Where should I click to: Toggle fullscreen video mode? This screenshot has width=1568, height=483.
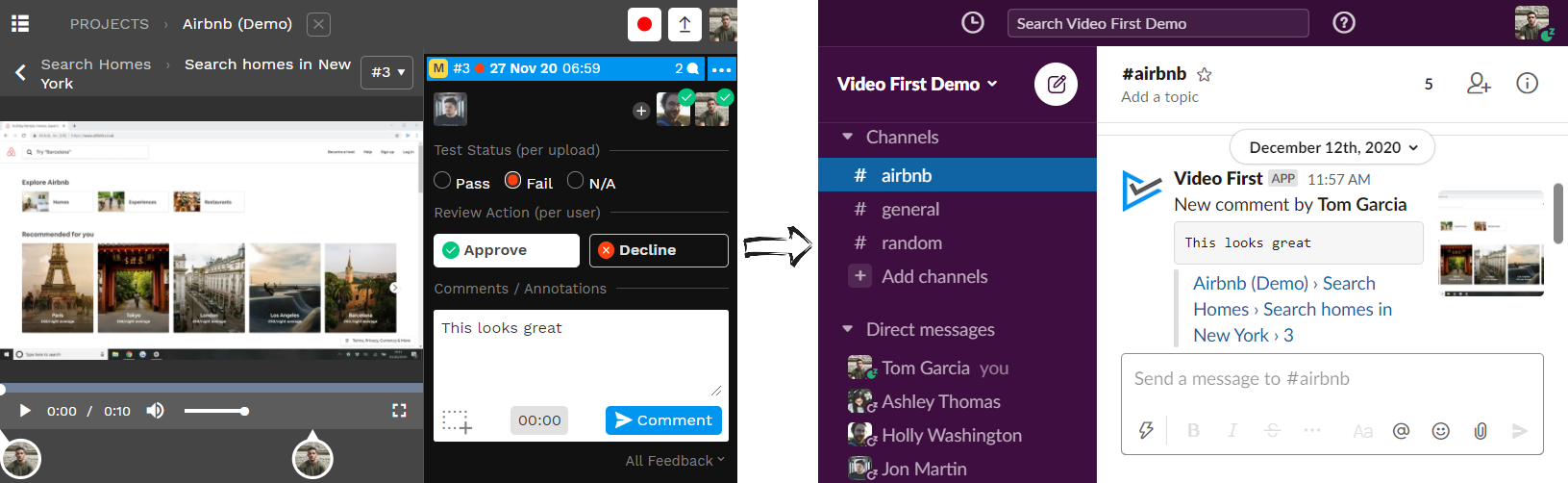pos(399,411)
